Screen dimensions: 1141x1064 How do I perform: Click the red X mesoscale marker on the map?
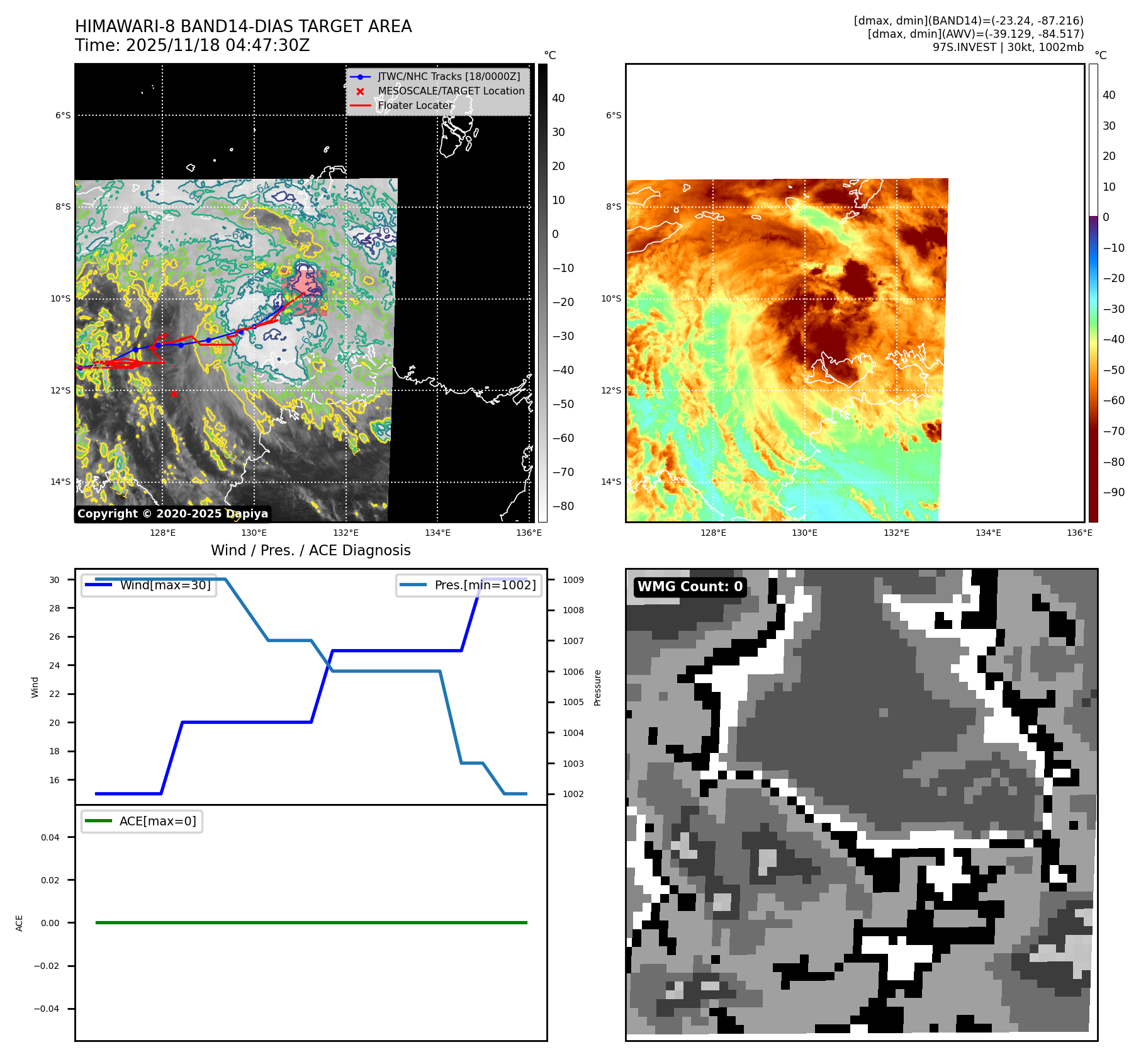(174, 393)
